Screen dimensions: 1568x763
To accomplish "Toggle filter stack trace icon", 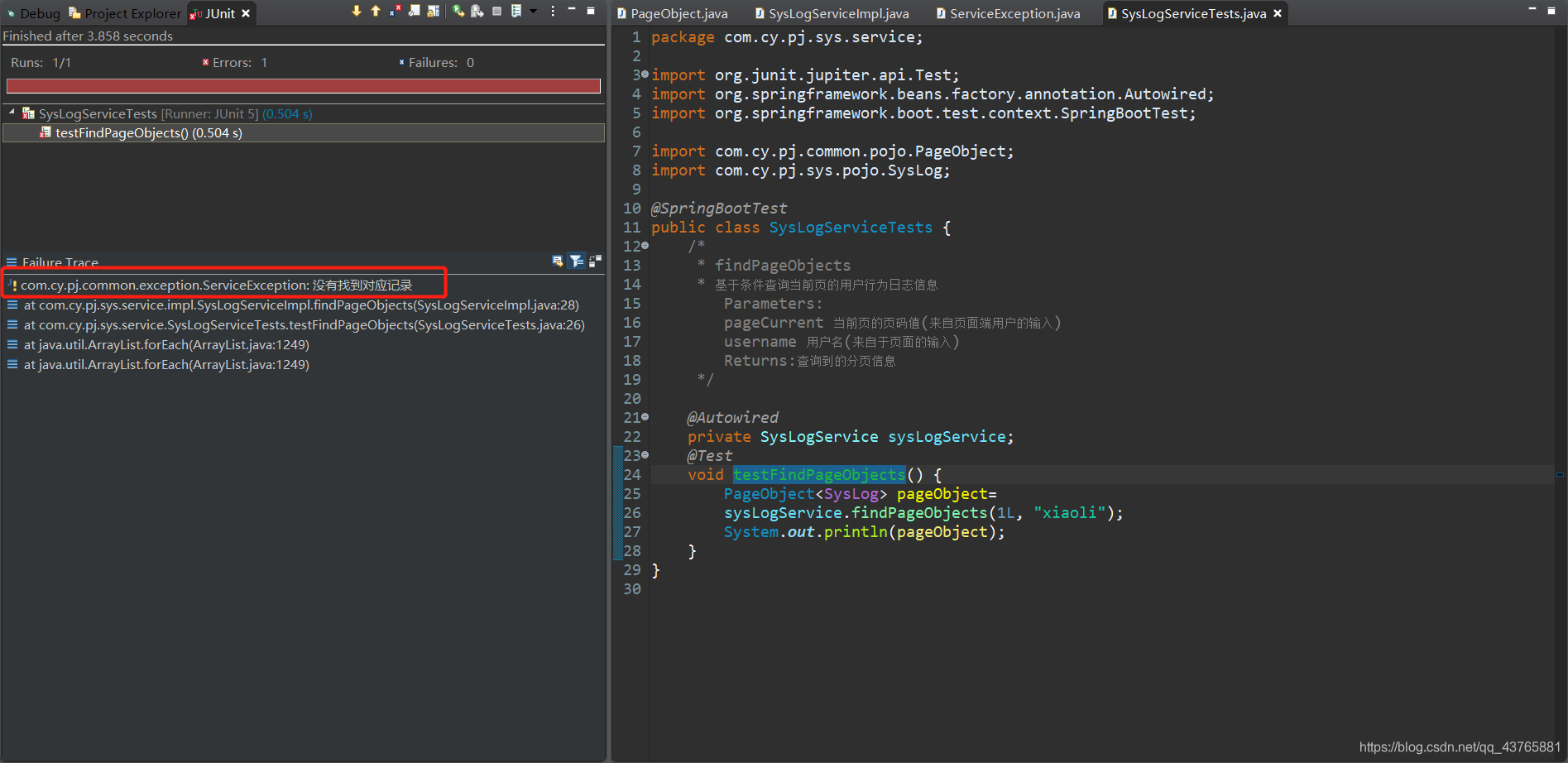I will click(577, 262).
